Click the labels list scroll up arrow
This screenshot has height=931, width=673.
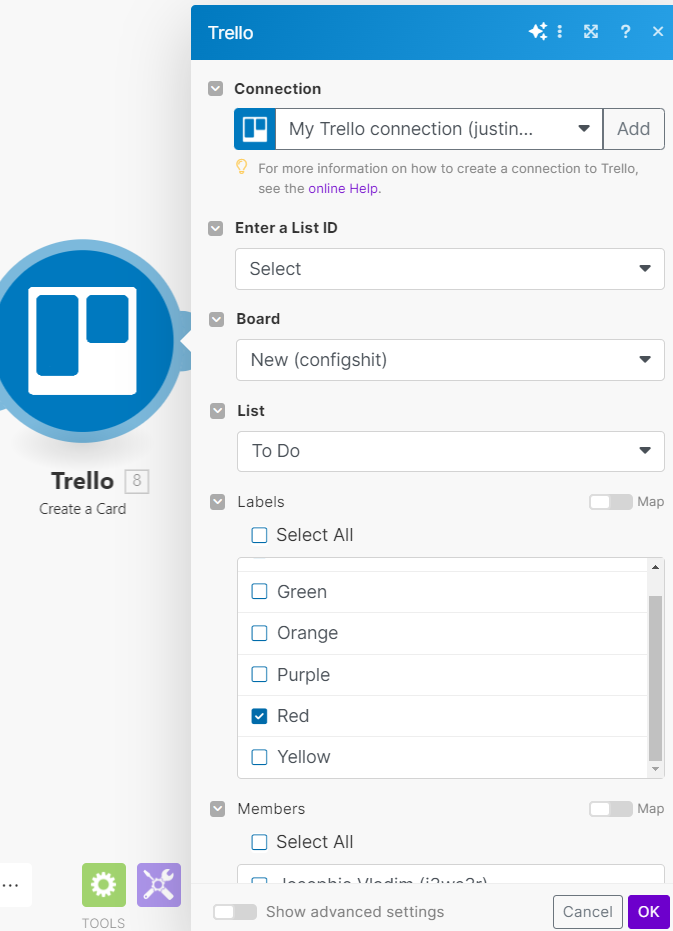click(655, 567)
